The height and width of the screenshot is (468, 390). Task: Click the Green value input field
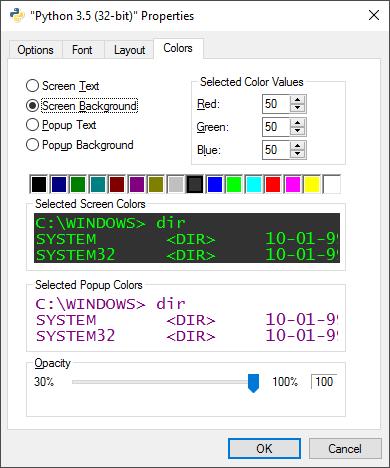point(276,127)
